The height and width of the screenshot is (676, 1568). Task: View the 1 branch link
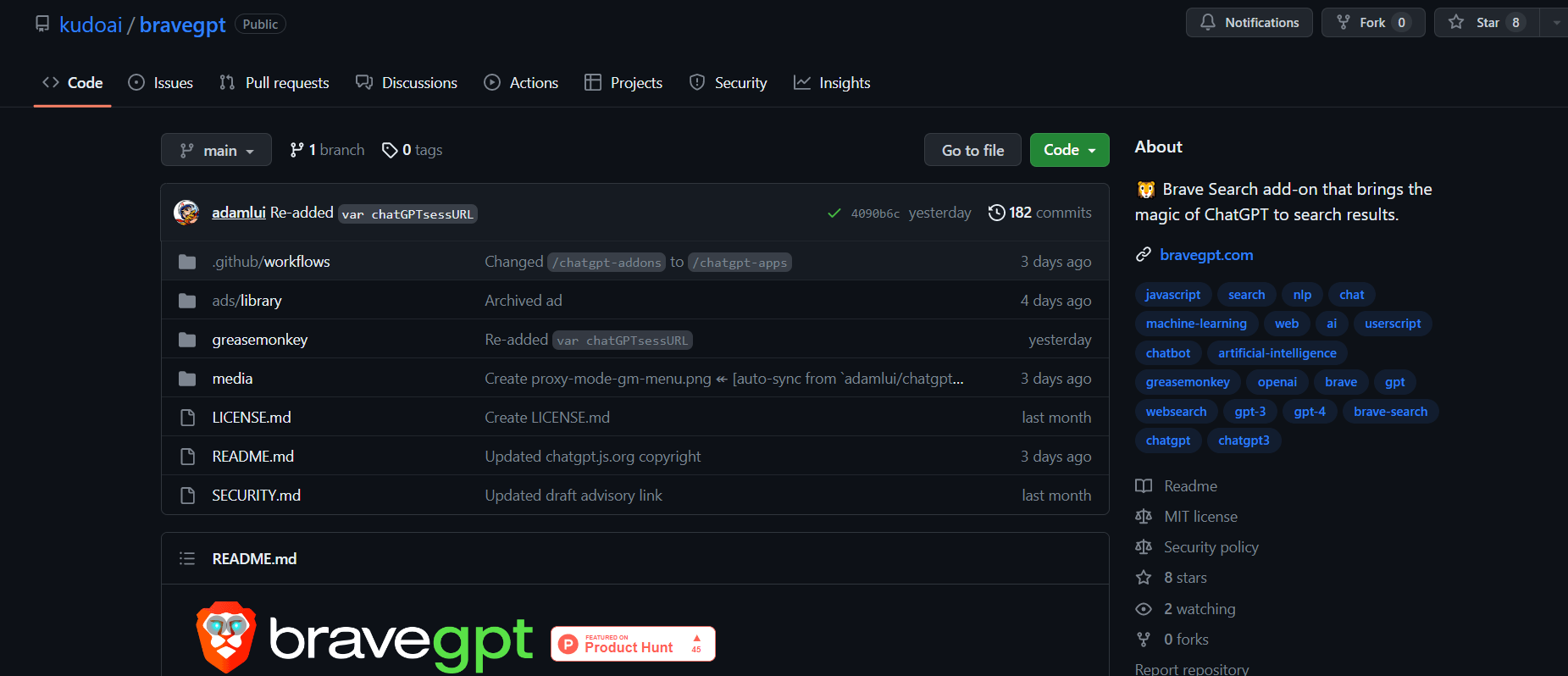327,150
